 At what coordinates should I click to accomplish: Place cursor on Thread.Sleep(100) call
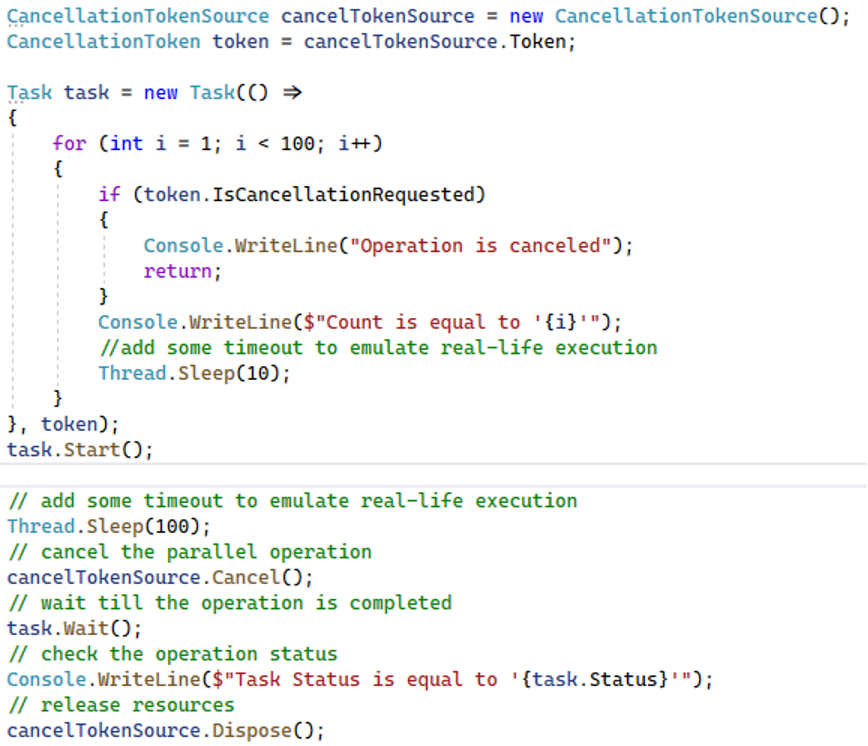[109, 526]
